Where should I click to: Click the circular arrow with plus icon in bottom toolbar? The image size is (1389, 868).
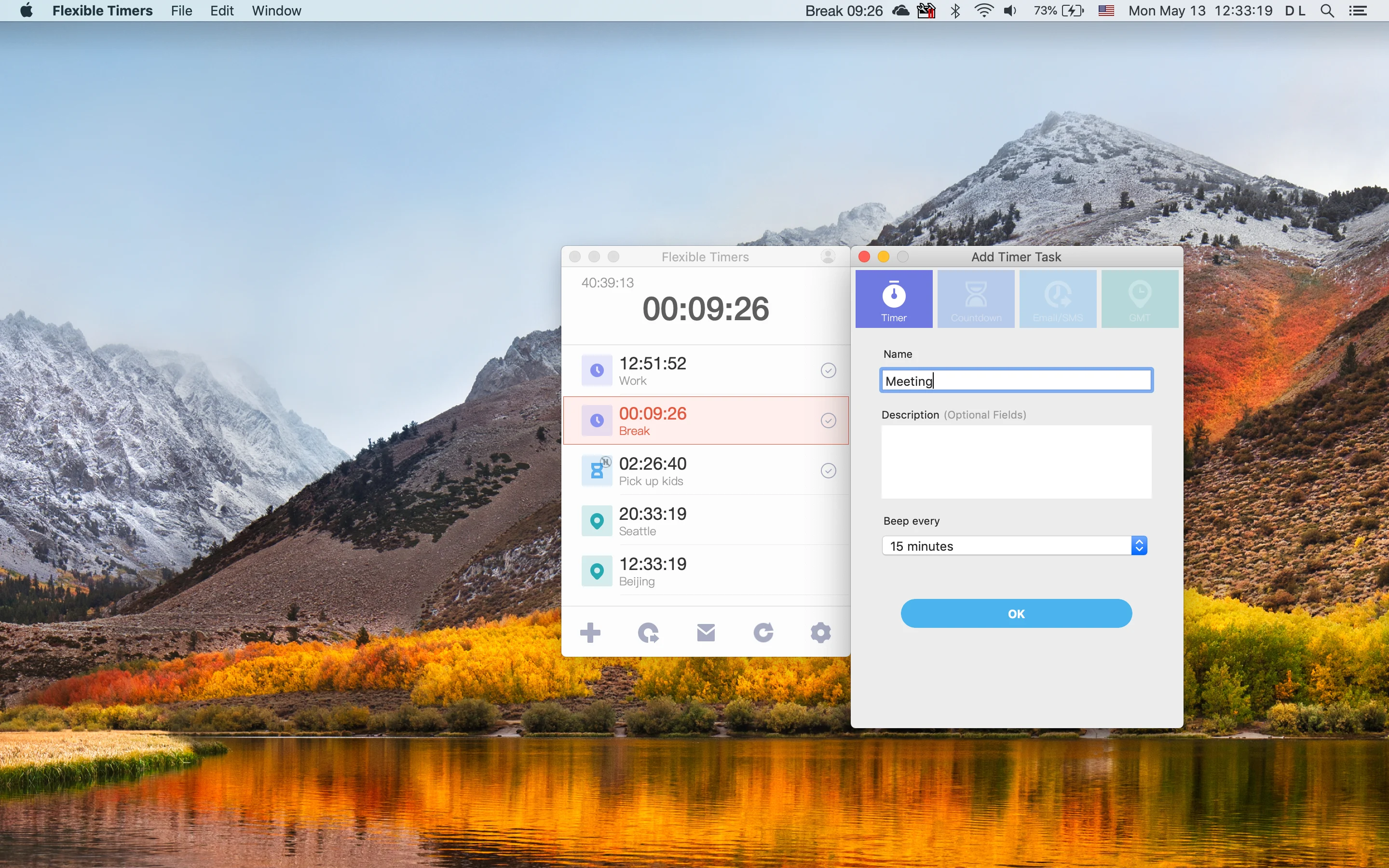click(x=648, y=633)
